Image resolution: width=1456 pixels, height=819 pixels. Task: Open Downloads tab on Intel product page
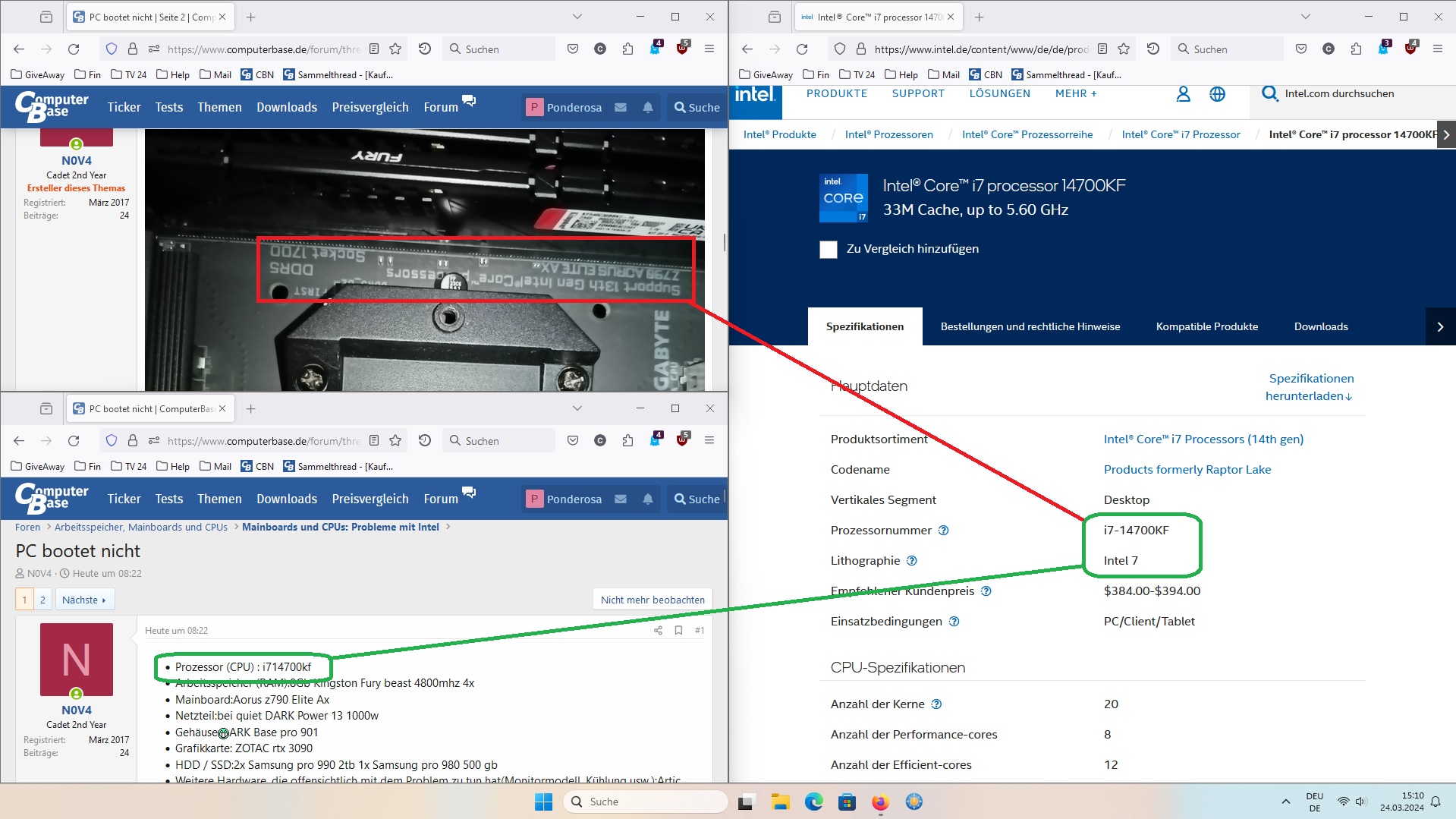(x=1321, y=327)
